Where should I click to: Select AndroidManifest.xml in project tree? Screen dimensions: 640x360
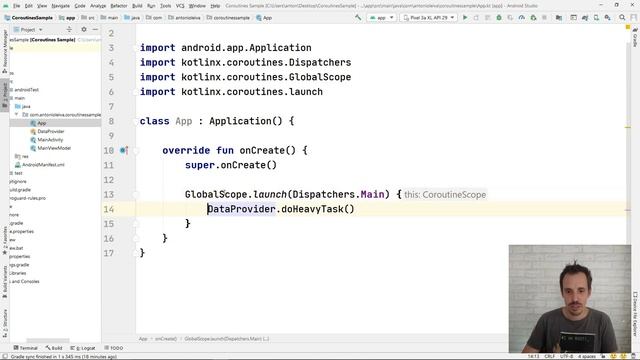pos(43,165)
